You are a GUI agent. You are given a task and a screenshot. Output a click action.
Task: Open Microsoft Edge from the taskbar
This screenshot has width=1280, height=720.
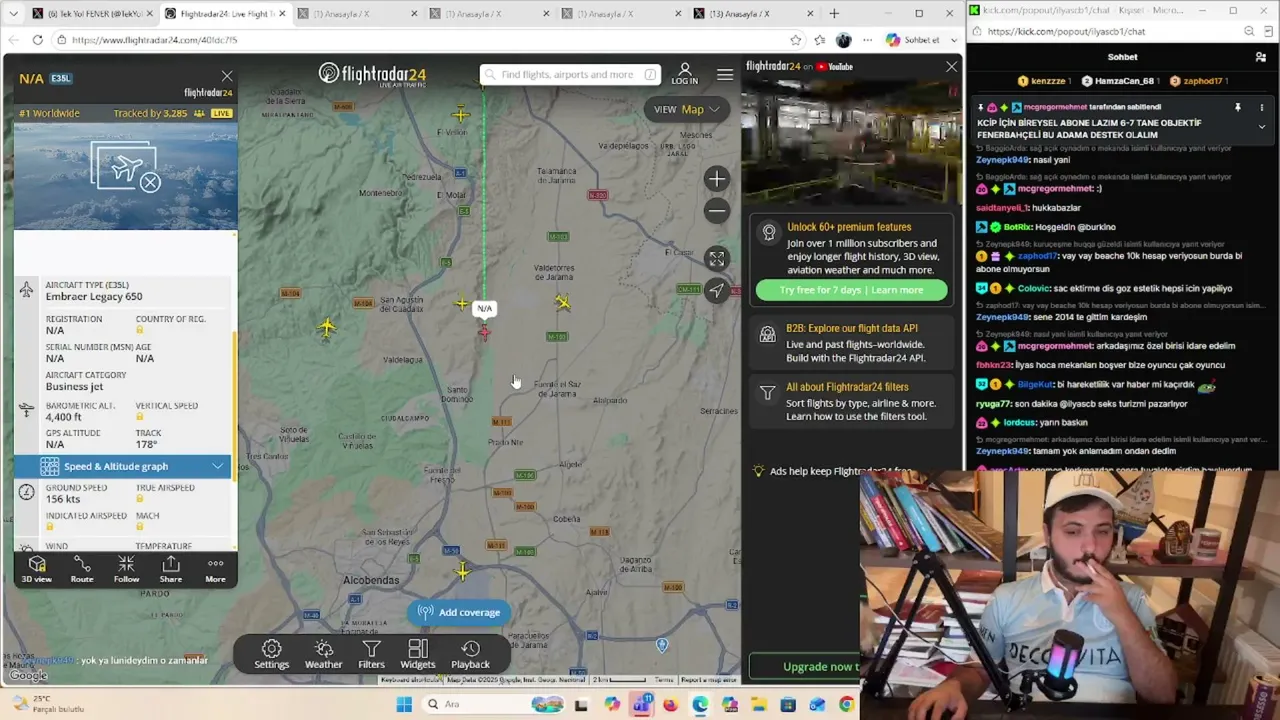[700, 705]
